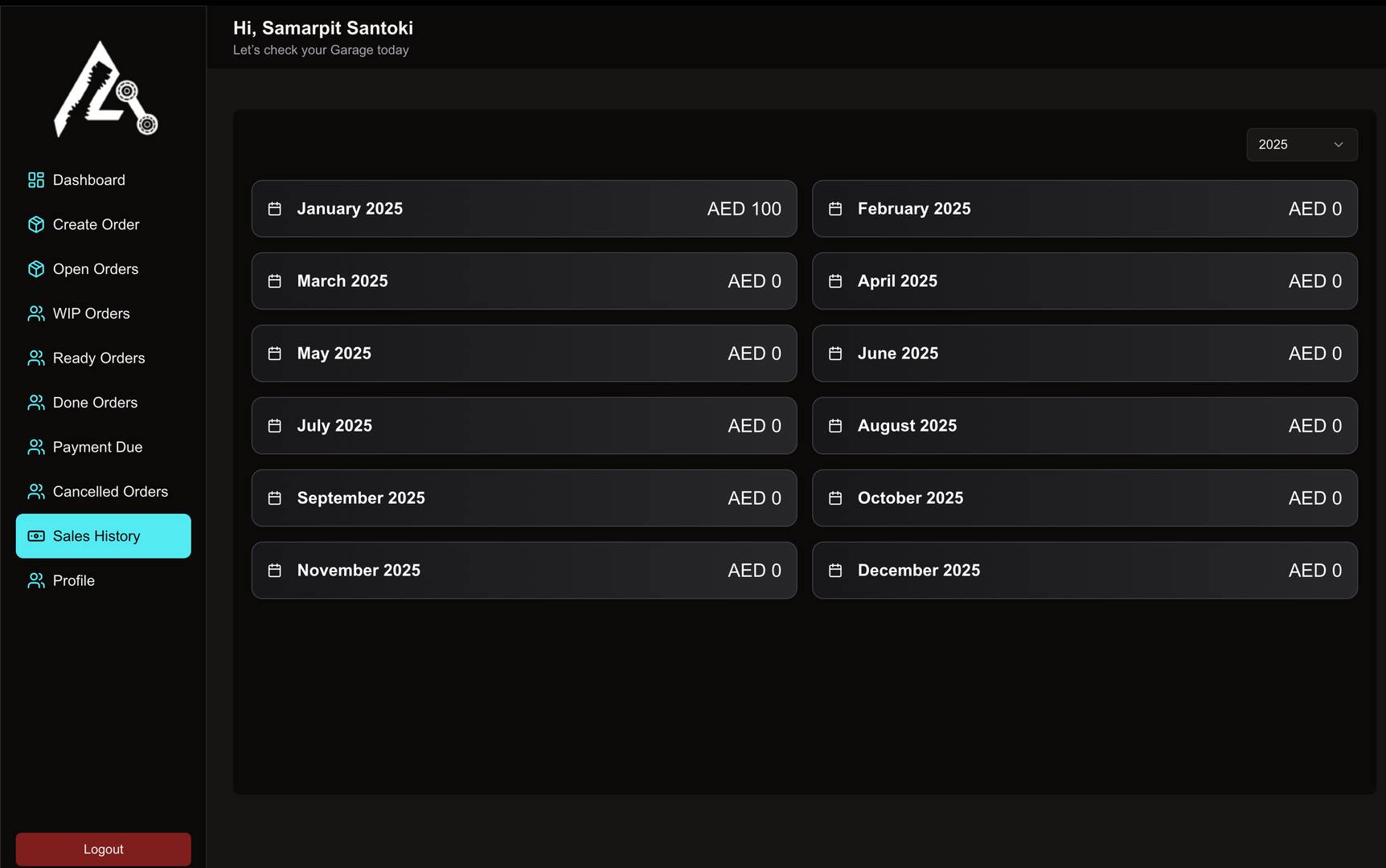Click the Profile user icon
1386x868 pixels.
pos(36,580)
